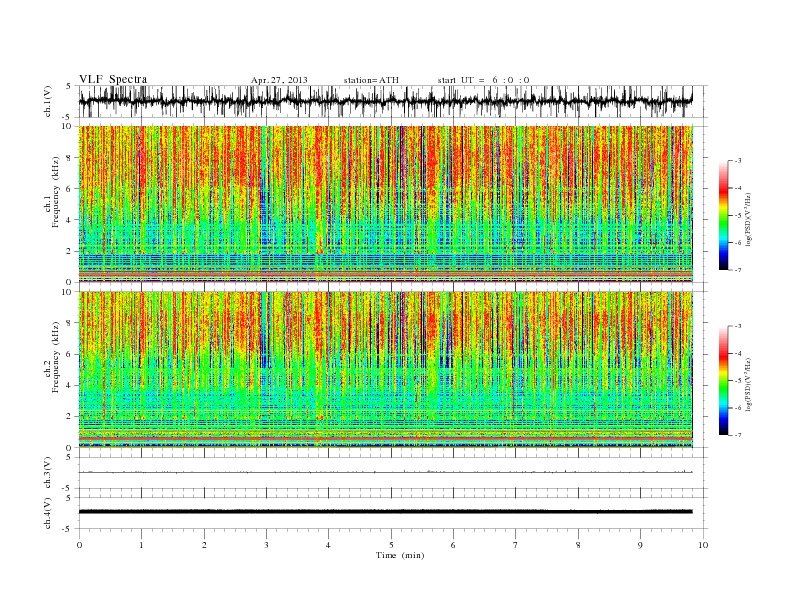Click the "station=ATH" header label
The height and width of the screenshot is (612, 792).
tap(371, 80)
